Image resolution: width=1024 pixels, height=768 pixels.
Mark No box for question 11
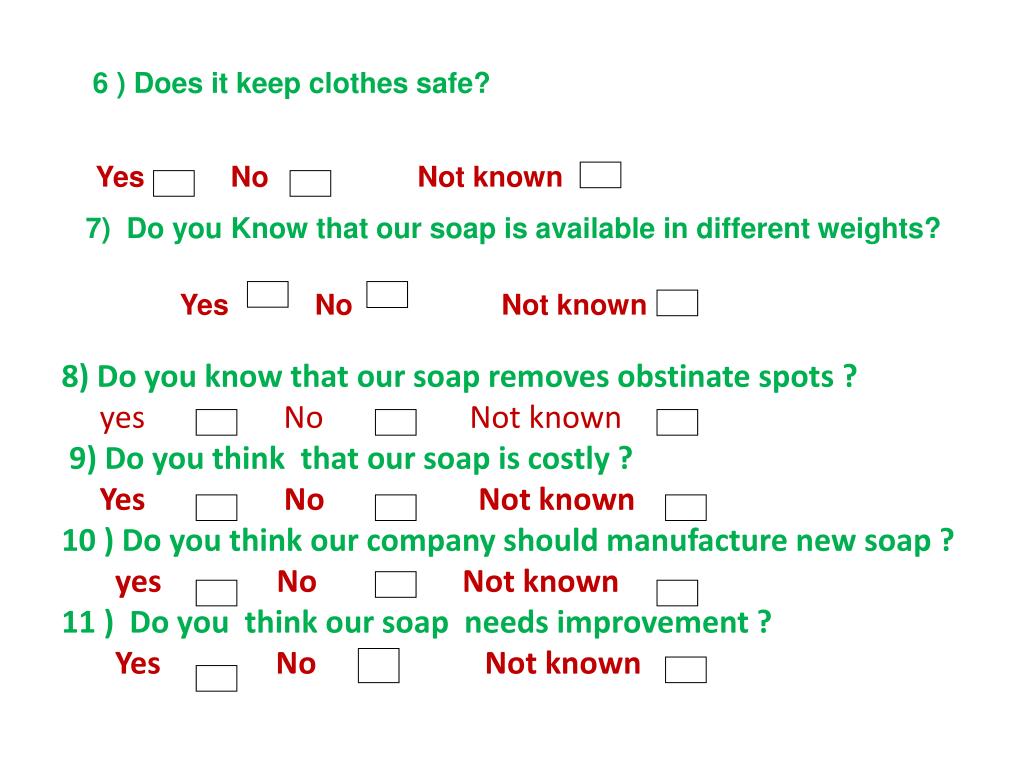click(x=379, y=665)
